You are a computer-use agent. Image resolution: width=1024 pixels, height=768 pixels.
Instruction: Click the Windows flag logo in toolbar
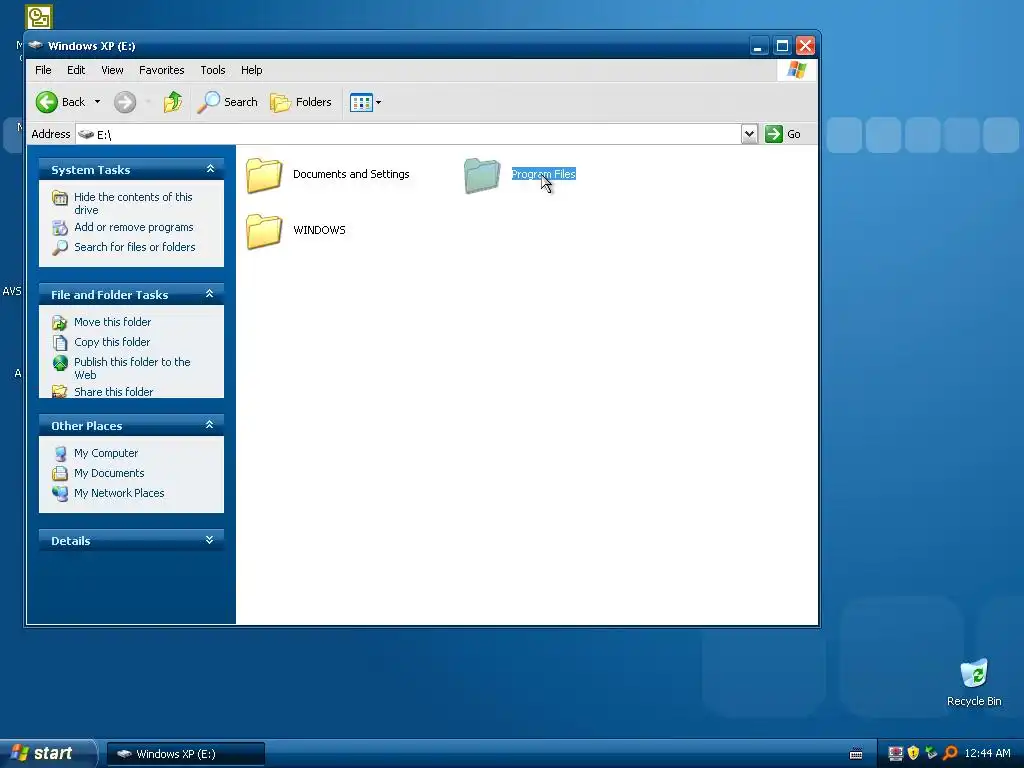tap(797, 70)
